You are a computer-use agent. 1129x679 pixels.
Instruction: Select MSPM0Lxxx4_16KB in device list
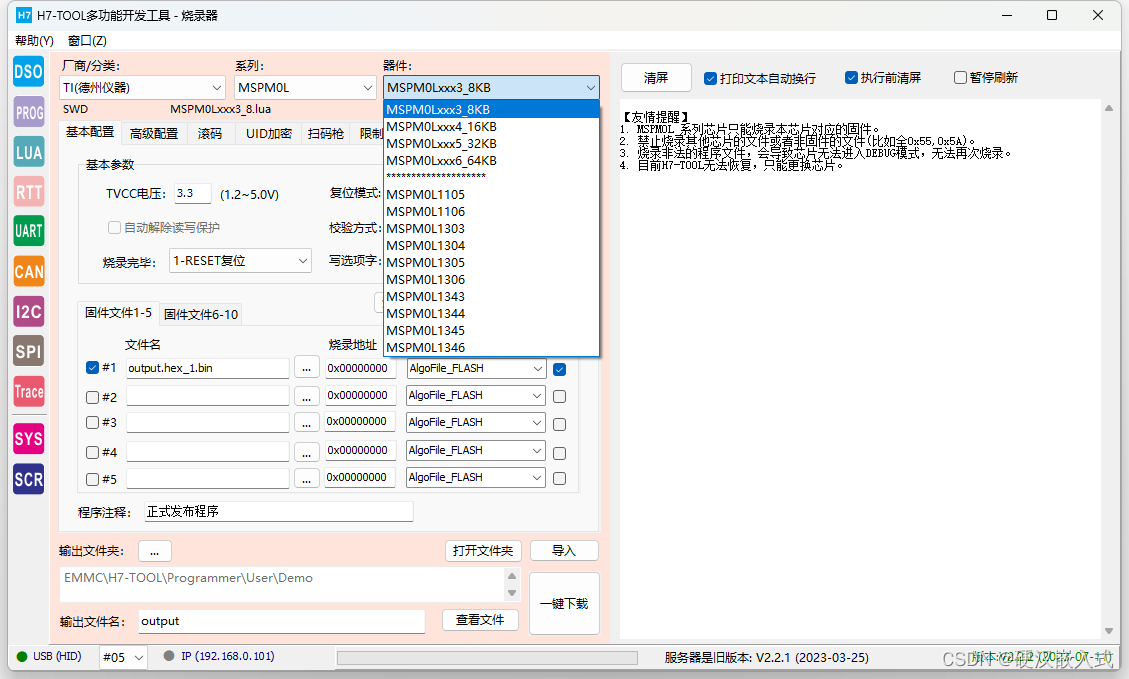click(x=492, y=127)
